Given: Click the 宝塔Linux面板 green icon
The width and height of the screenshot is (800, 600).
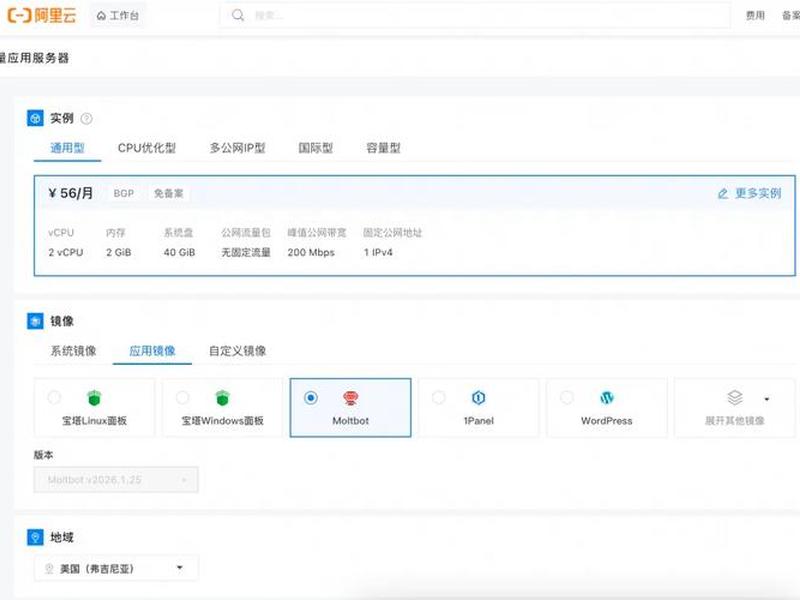Looking at the screenshot, I should pos(94,397).
